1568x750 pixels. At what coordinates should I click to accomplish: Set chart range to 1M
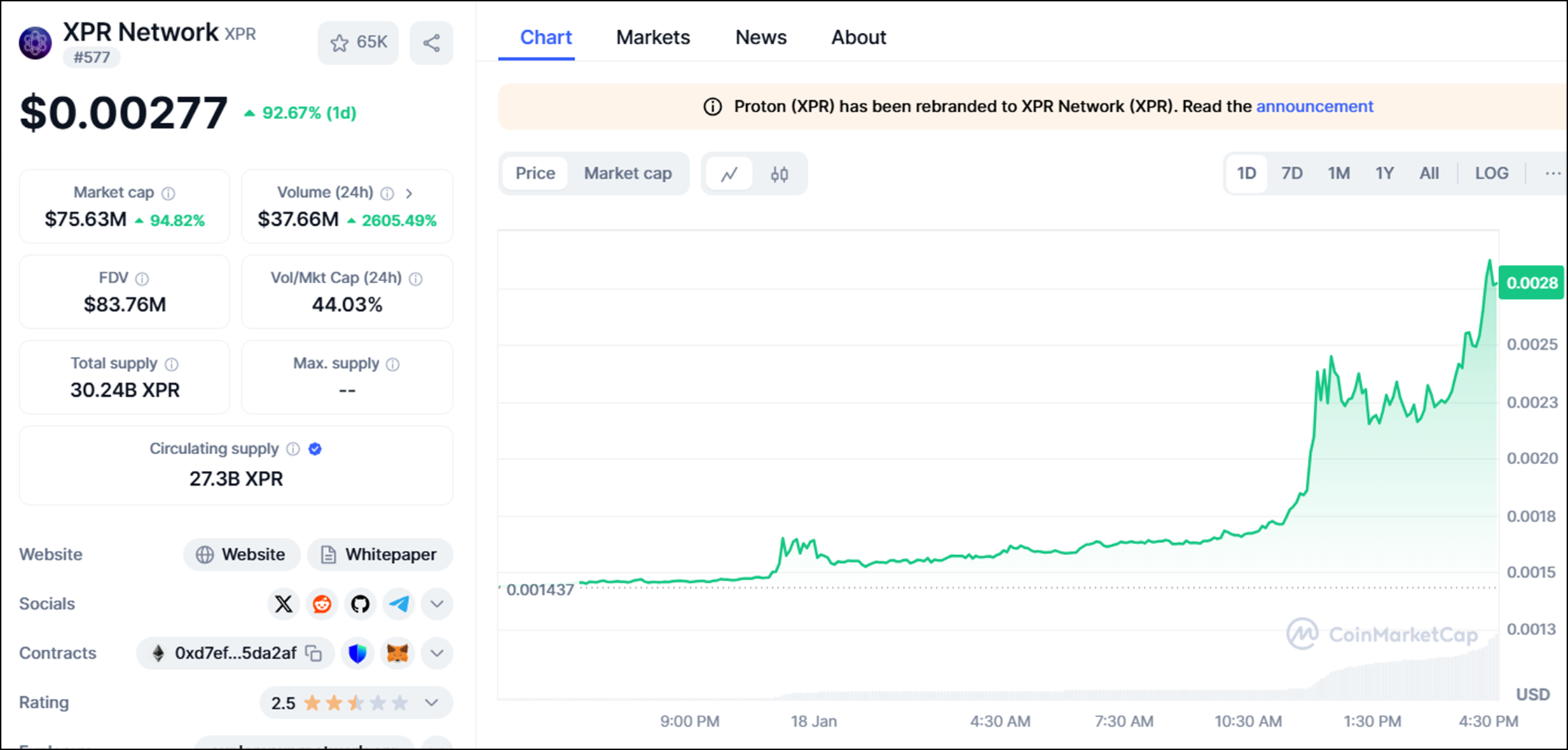coord(1338,173)
